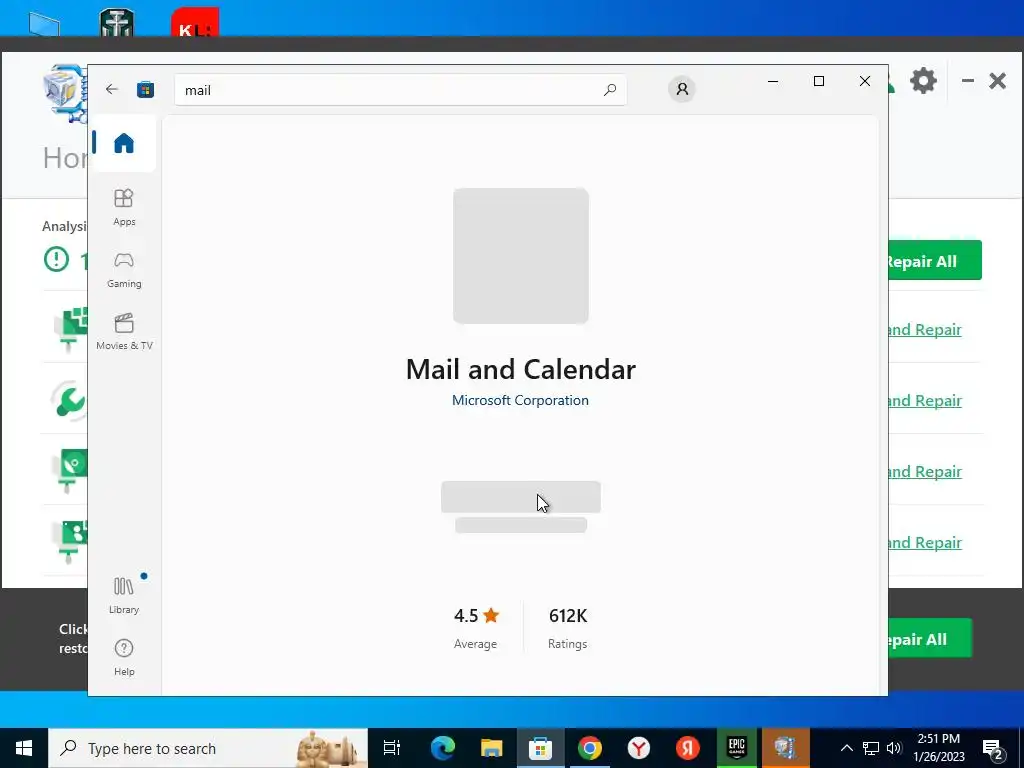Launch Microsoft Edge from the taskbar

click(x=442, y=748)
